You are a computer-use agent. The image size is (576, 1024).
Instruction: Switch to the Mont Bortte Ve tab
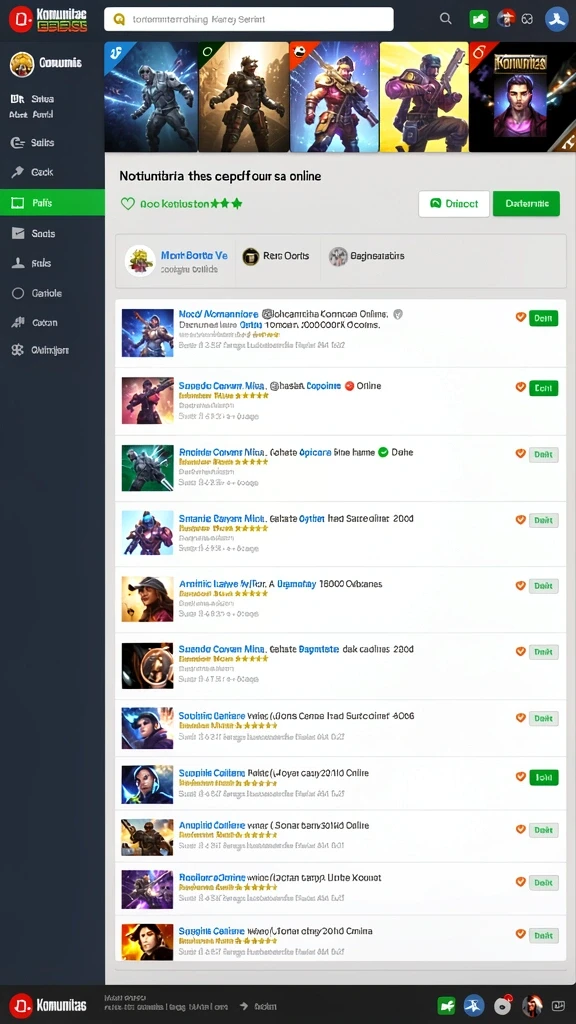pyautogui.click(x=176, y=261)
